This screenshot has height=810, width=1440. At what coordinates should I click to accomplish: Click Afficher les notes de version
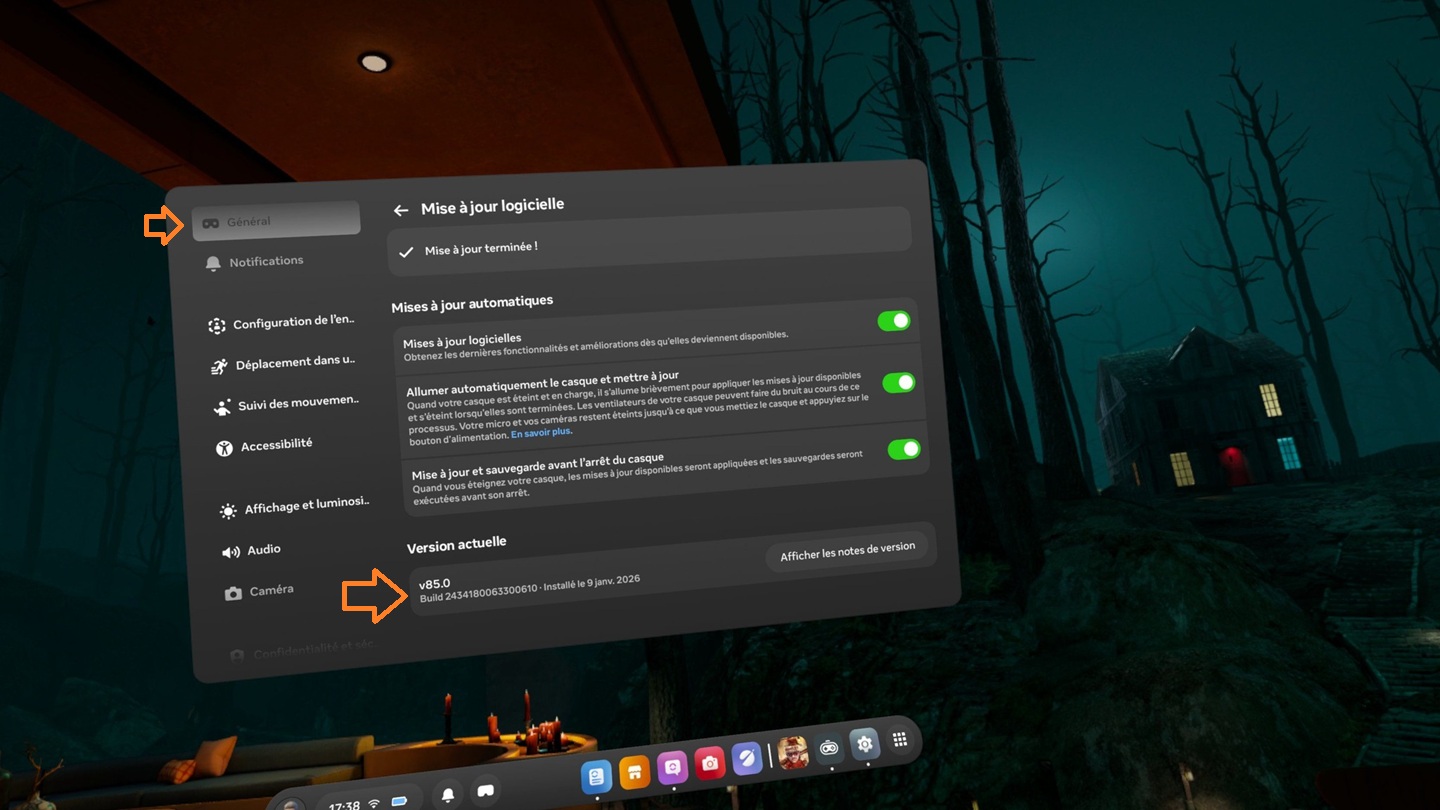(849, 546)
